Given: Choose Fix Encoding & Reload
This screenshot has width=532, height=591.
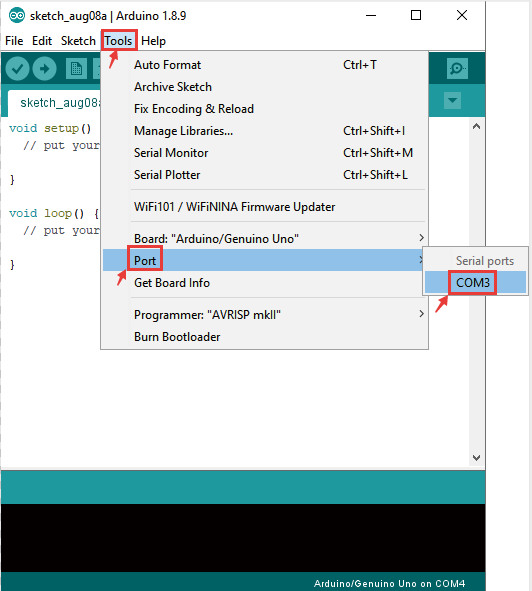Looking at the screenshot, I should pyautogui.click(x=265, y=109).
